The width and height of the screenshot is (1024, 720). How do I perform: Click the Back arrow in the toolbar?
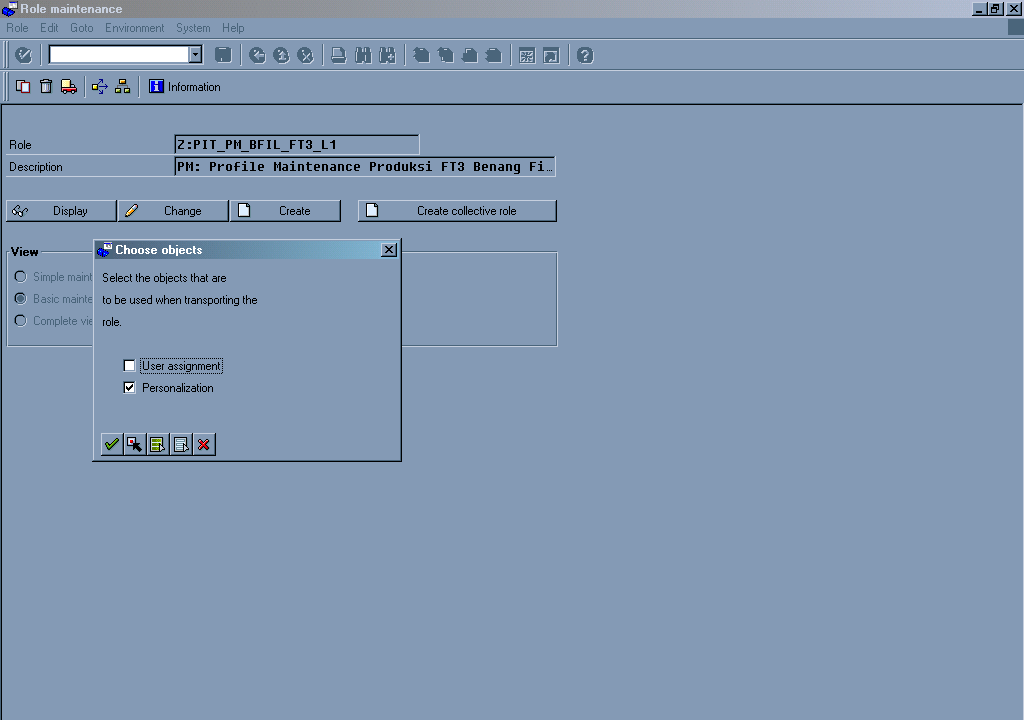point(258,55)
